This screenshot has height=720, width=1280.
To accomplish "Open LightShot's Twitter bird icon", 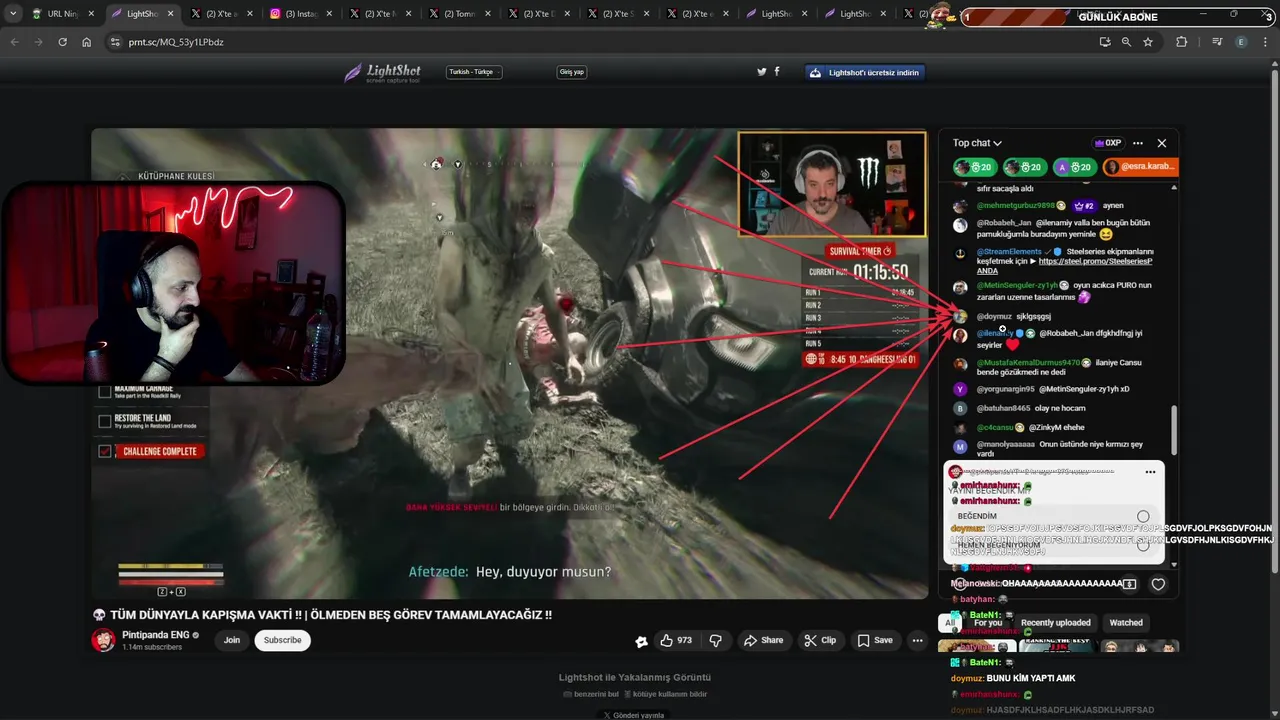I will (762, 72).
